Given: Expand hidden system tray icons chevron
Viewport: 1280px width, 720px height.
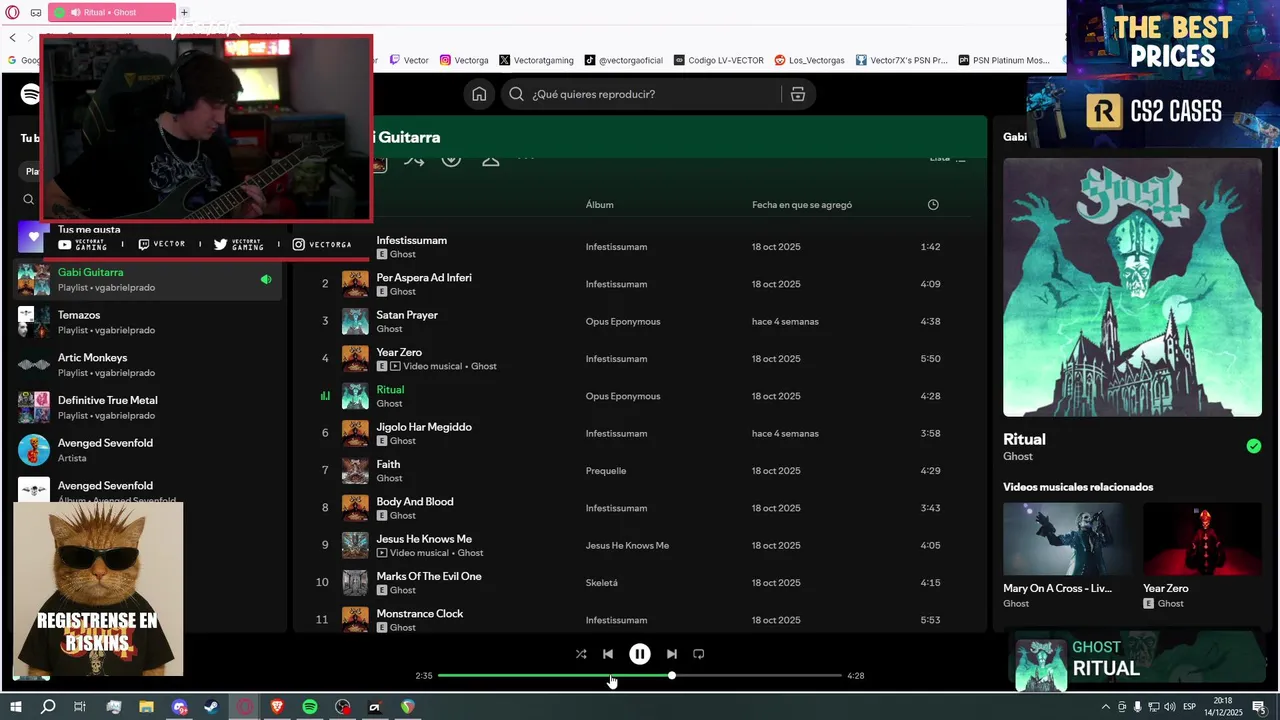Looking at the screenshot, I should point(1106,707).
